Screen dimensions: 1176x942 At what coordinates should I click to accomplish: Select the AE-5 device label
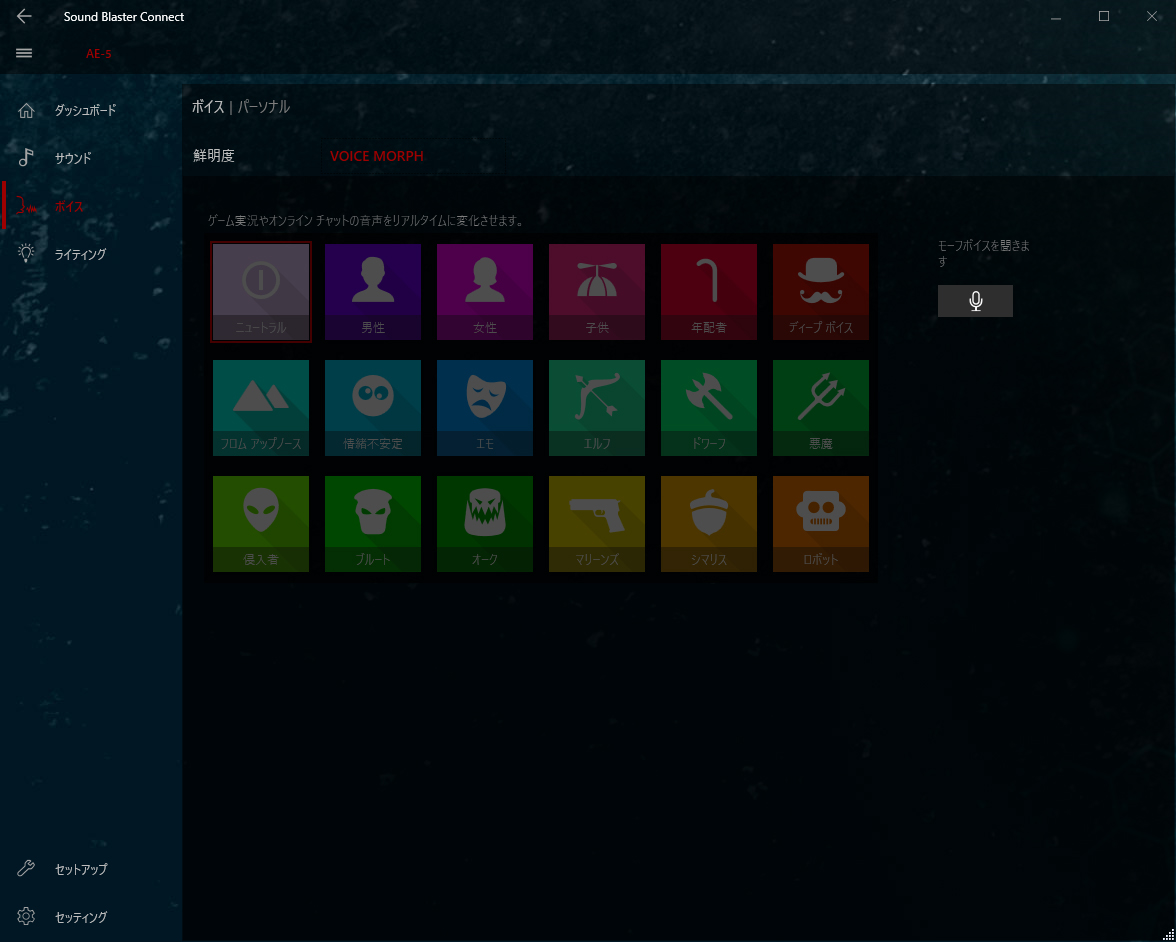coord(98,54)
